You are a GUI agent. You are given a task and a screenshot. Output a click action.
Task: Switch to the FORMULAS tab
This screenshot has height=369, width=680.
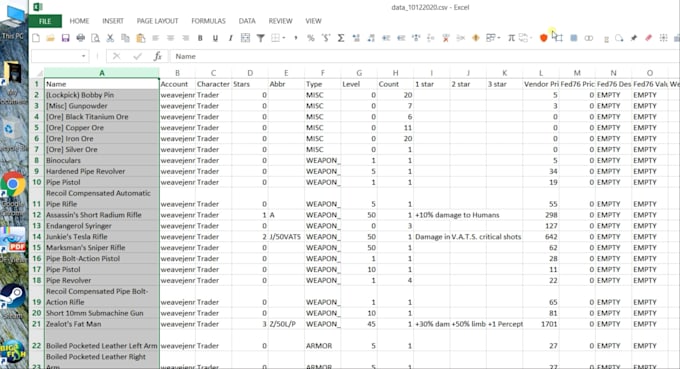click(209, 21)
